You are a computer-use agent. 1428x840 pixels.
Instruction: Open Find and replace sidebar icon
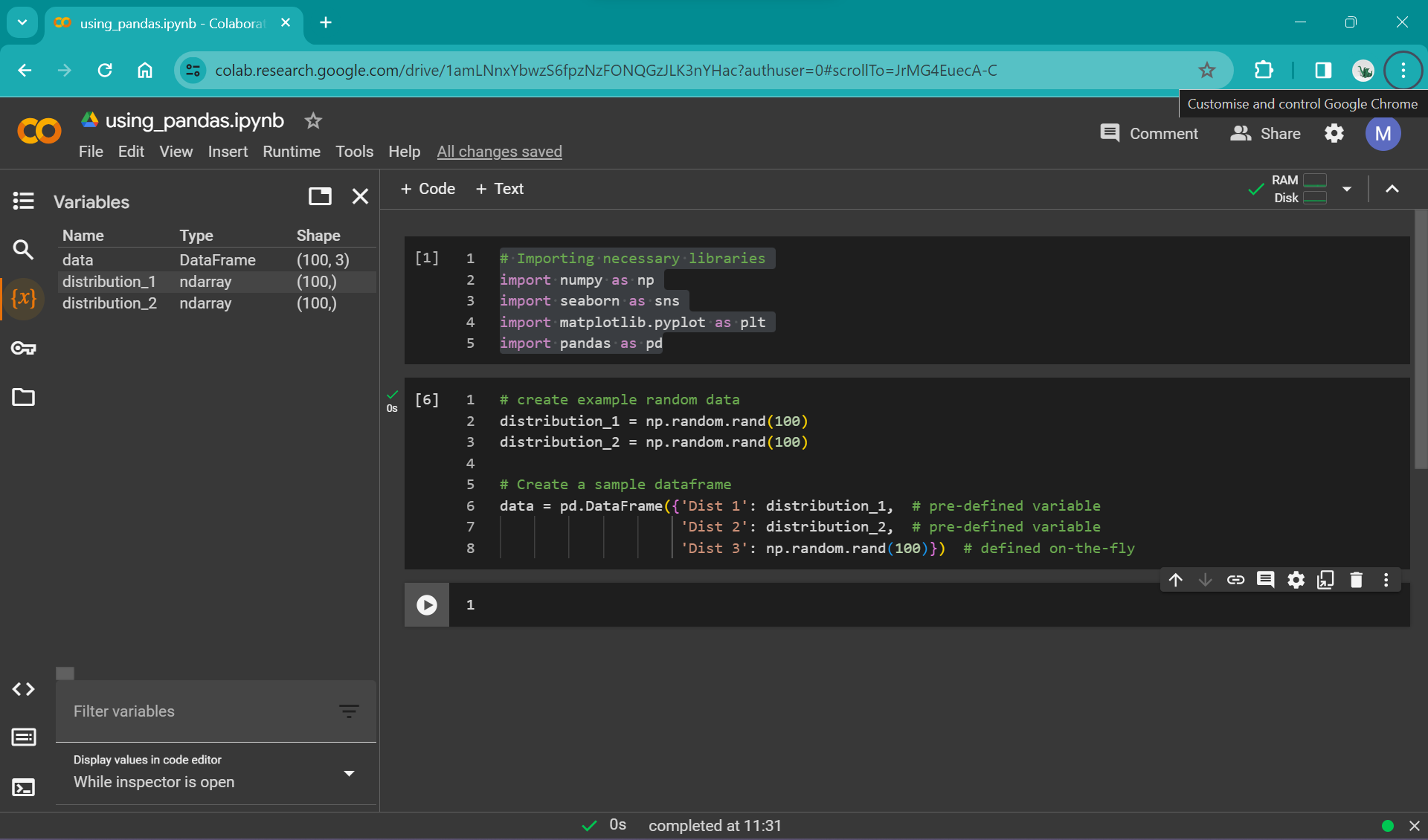tap(23, 250)
